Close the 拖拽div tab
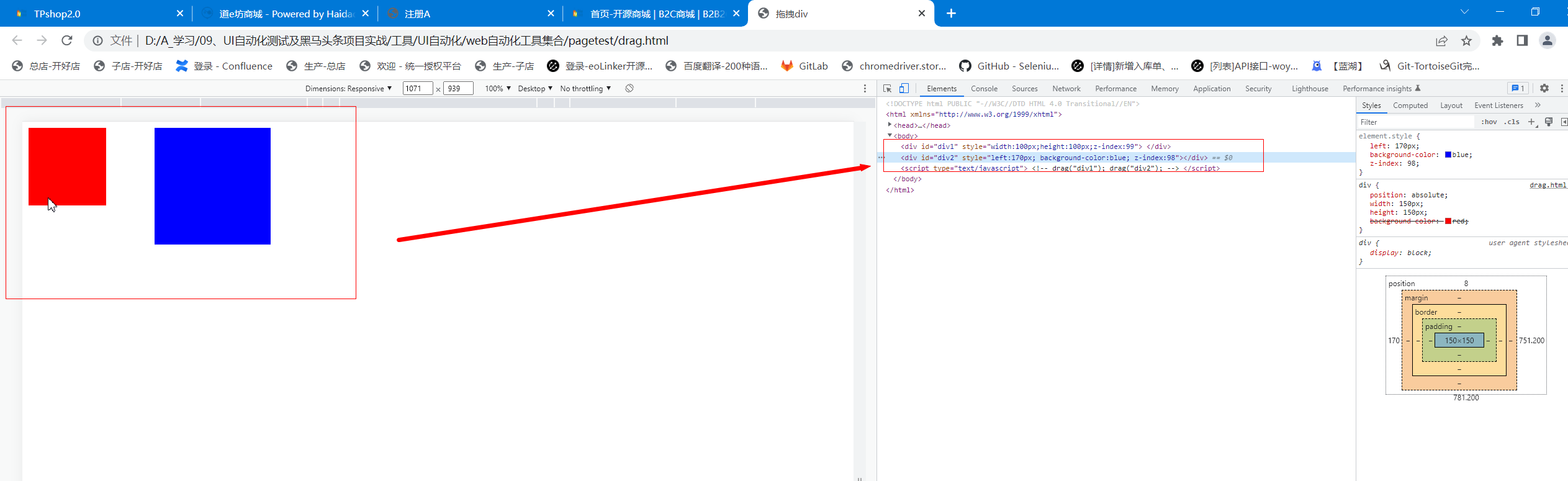Screen dimensions: 1568x481 [x=922, y=14]
